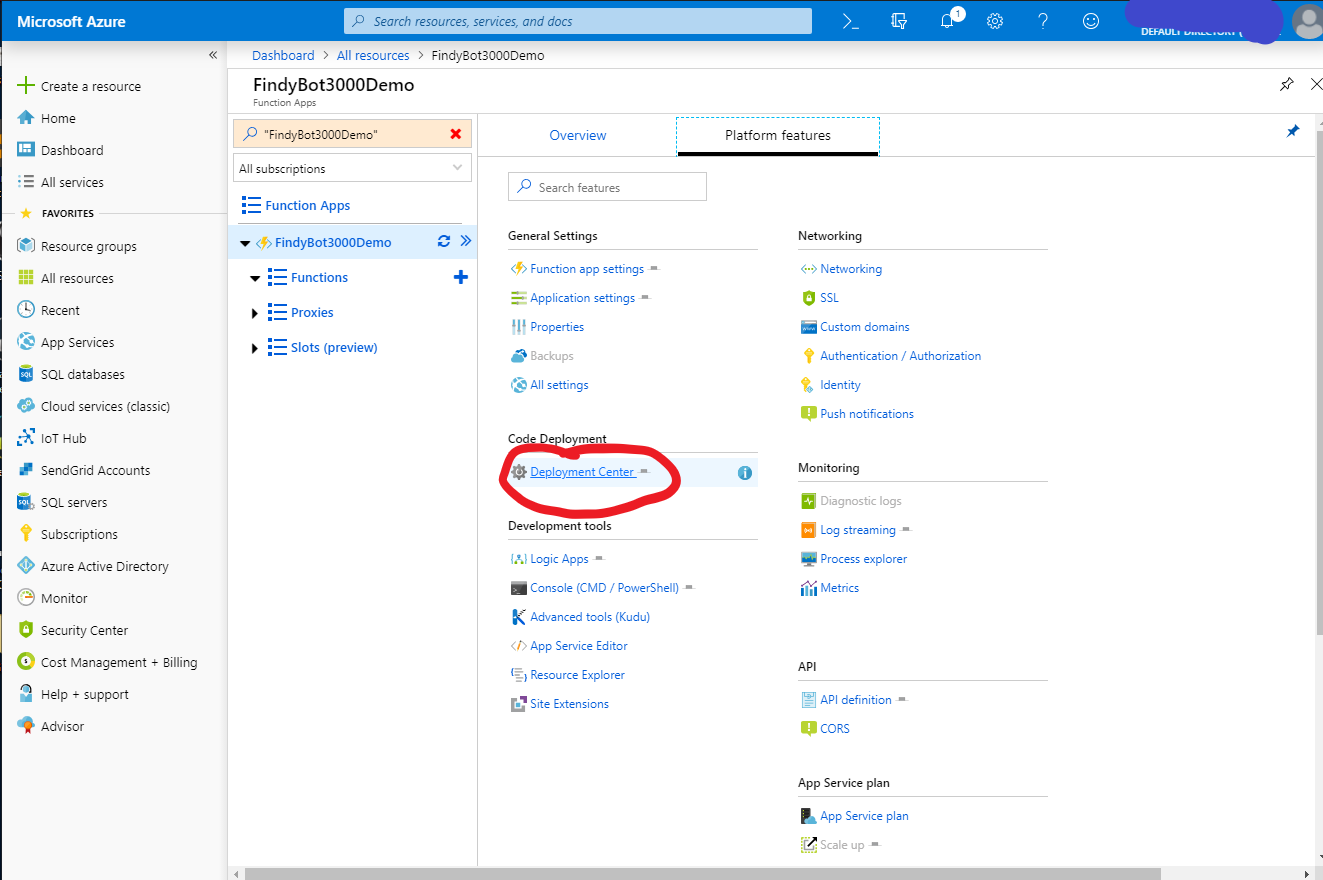1323x880 pixels.
Task: Open Authentication / Authorization
Action: [x=900, y=356]
